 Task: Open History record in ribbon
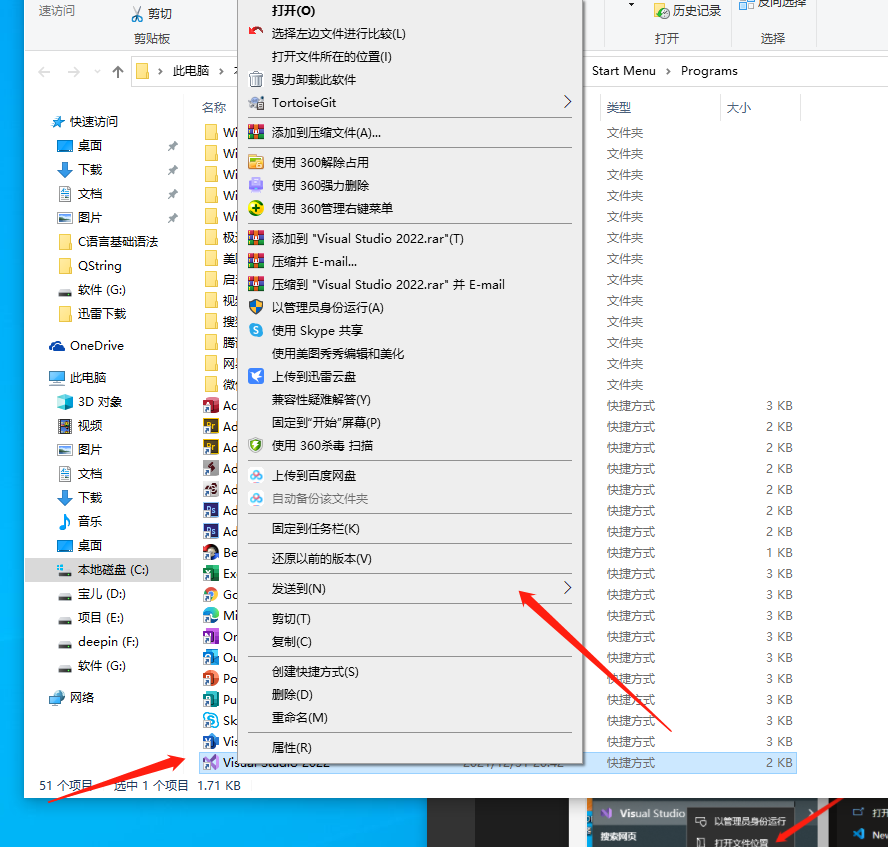(x=688, y=11)
